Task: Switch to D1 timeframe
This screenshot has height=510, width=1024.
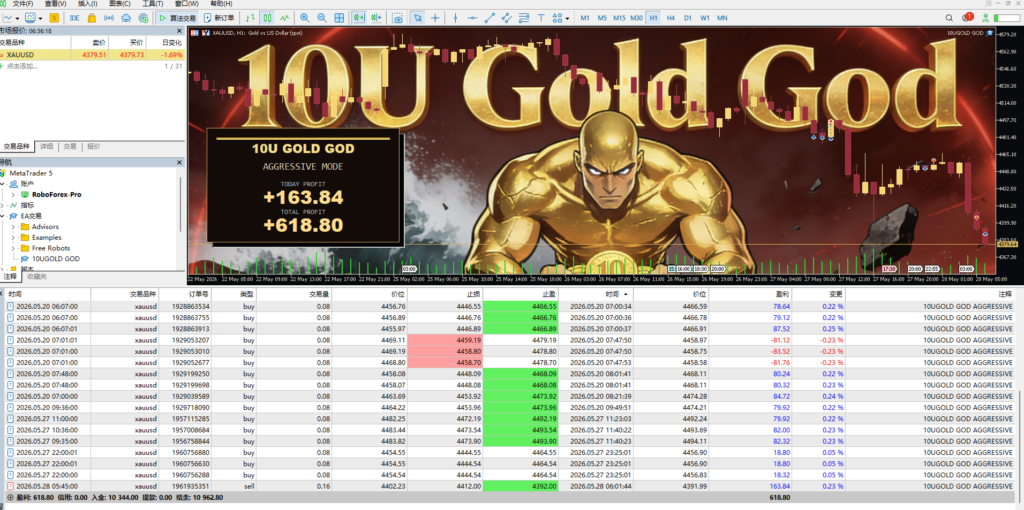Action: point(688,18)
